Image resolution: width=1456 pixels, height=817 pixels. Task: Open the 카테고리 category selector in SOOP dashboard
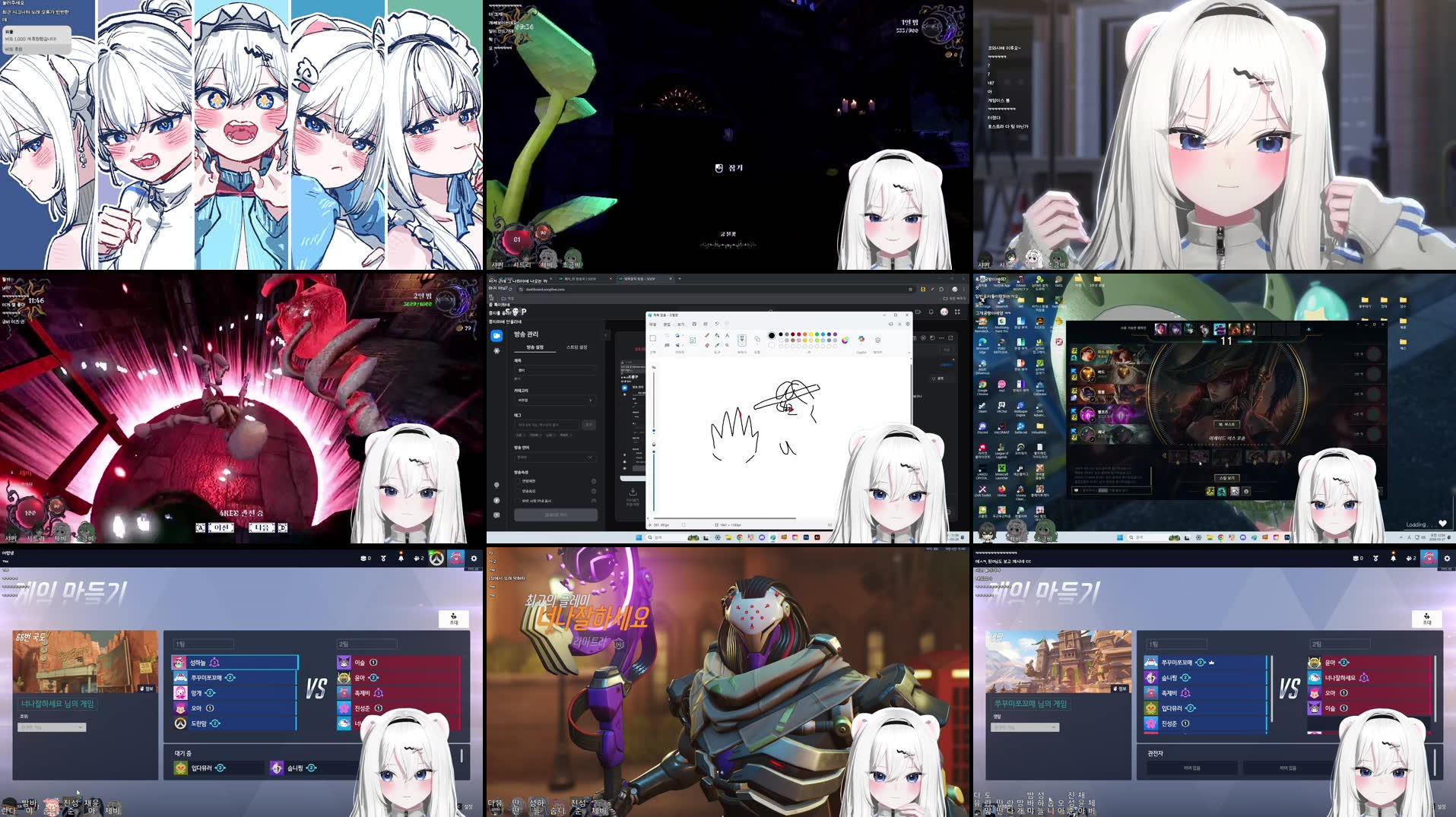point(555,399)
